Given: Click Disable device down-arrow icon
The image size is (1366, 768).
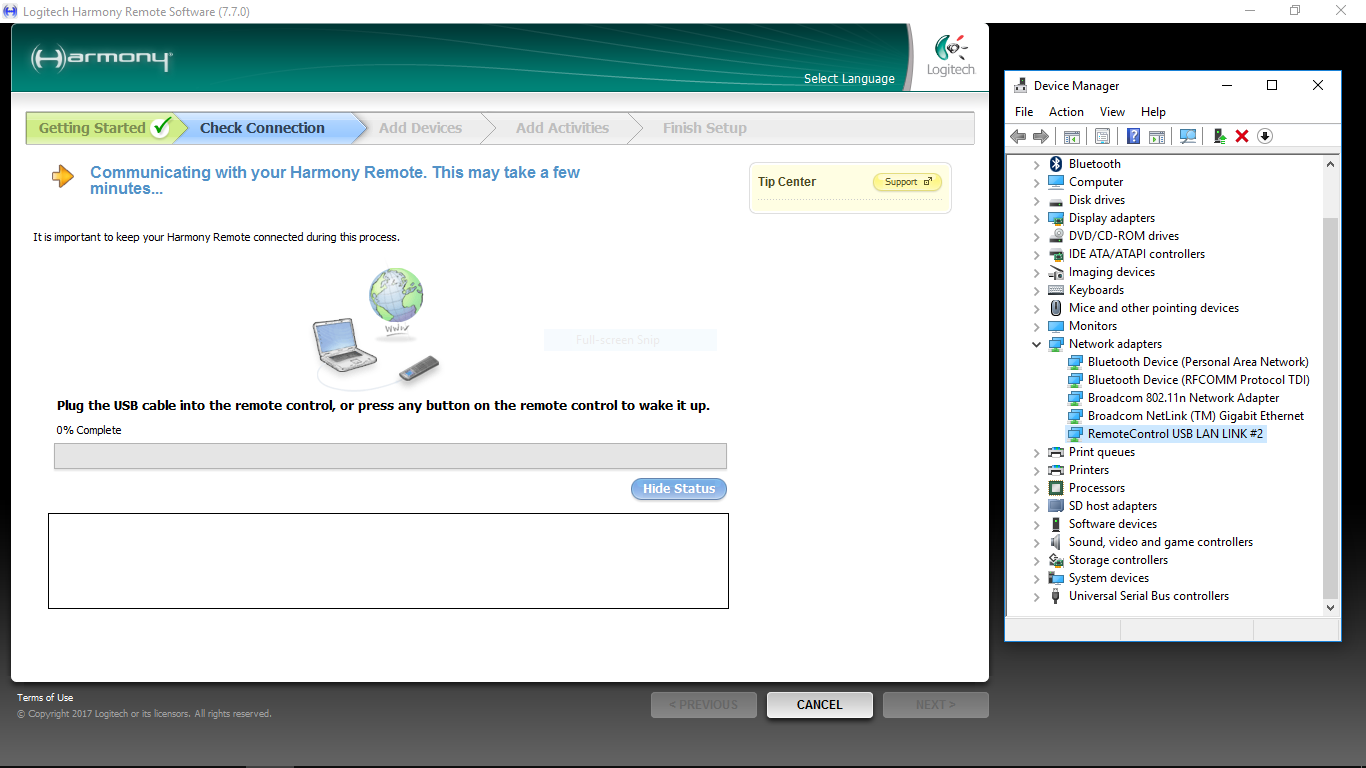Looking at the screenshot, I should pyautogui.click(x=1265, y=136).
